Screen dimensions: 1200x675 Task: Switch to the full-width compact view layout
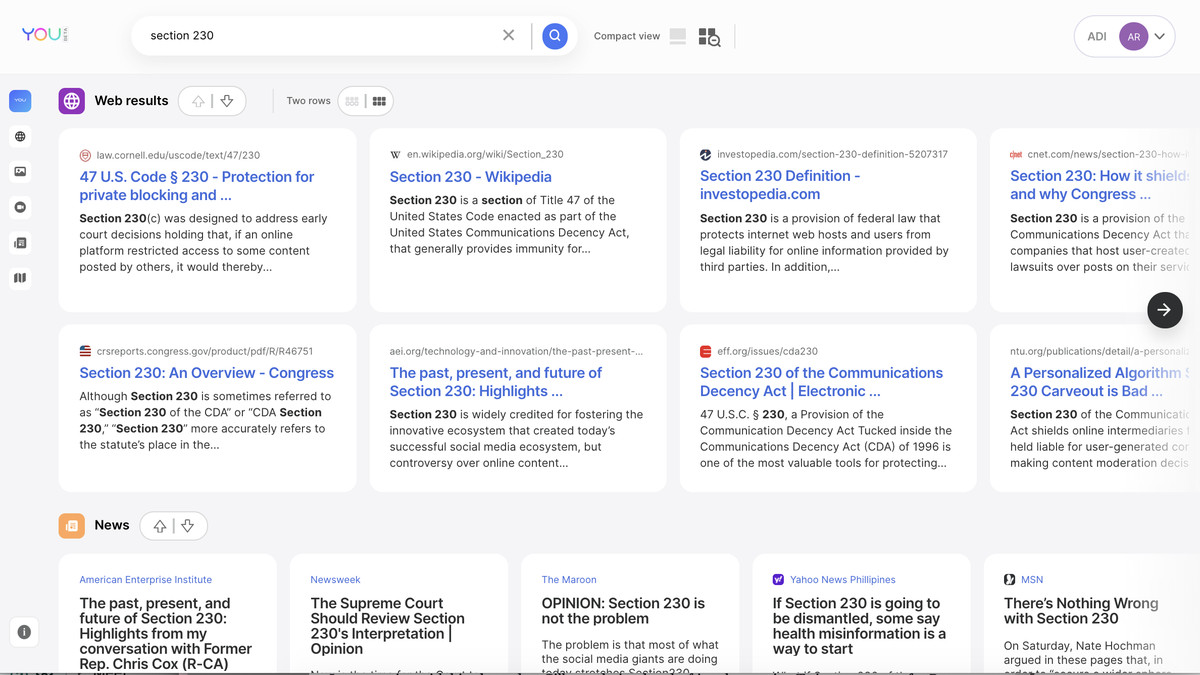(x=678, y=37)
